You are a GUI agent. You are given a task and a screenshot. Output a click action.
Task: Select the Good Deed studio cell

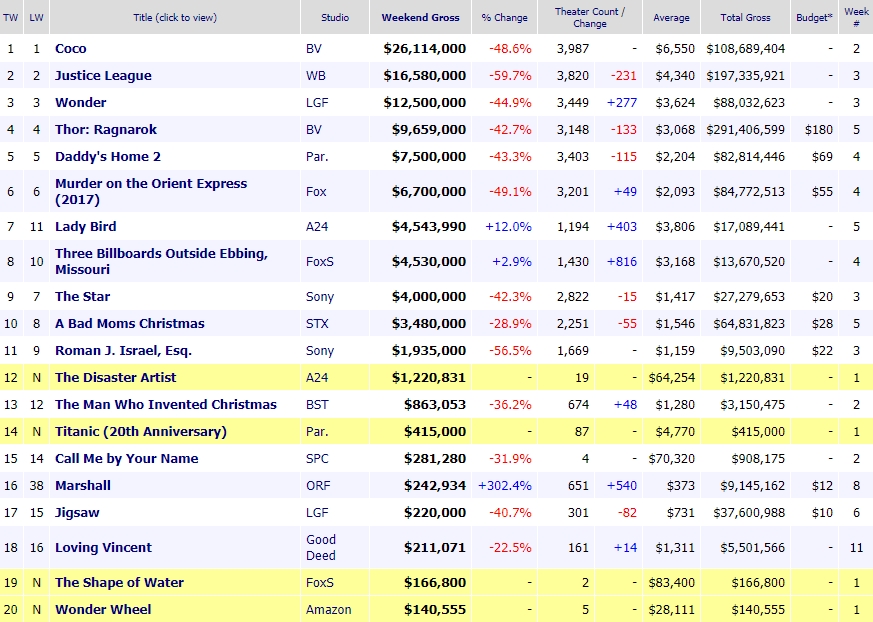[x=321, y=547]
